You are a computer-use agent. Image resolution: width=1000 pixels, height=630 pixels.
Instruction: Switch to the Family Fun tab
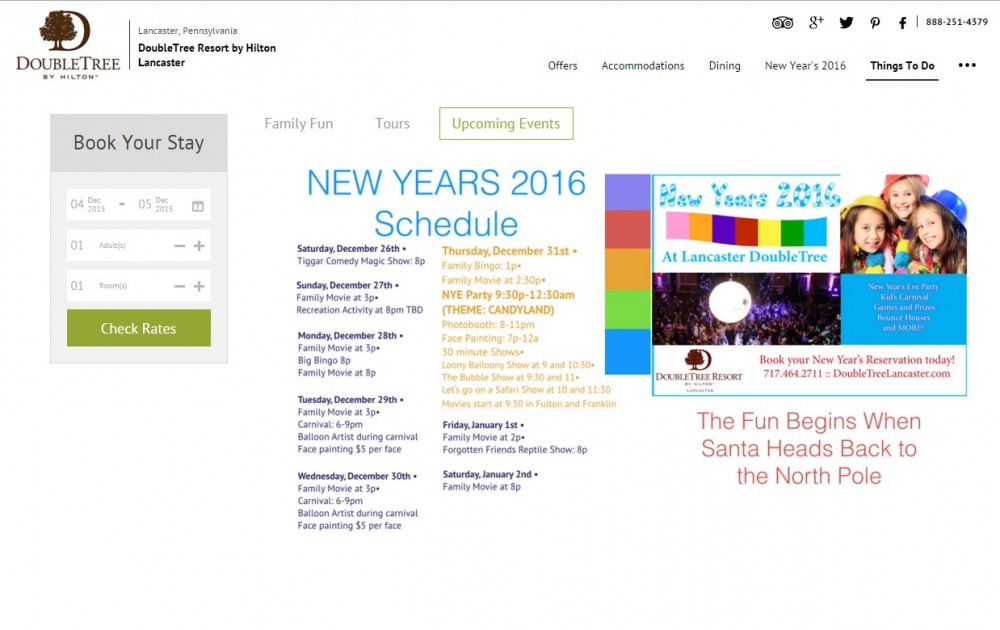pyautogui.click(x=298, y=124)
